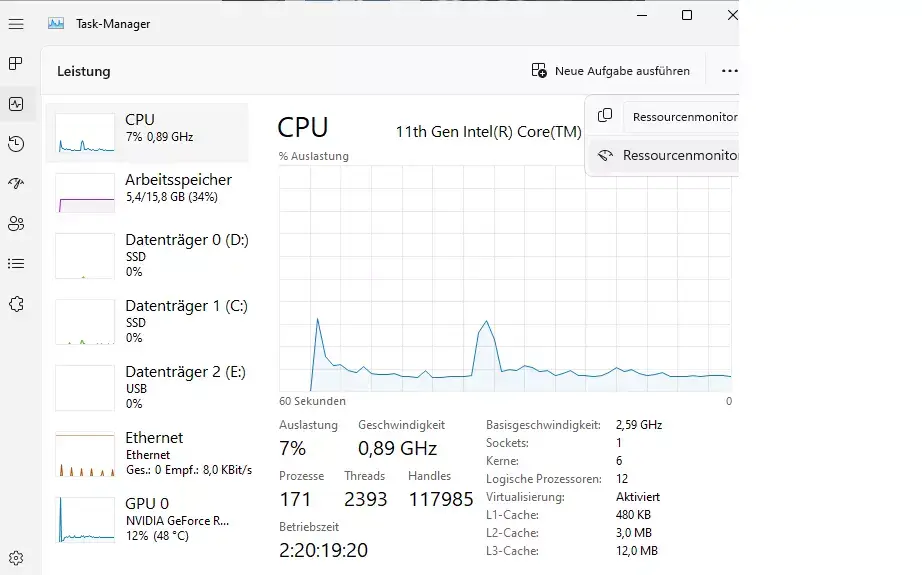Viewport: 922px width, 575px height.
Task: Click Neue Aufgabe ausführen button
Action: [610, 71]
